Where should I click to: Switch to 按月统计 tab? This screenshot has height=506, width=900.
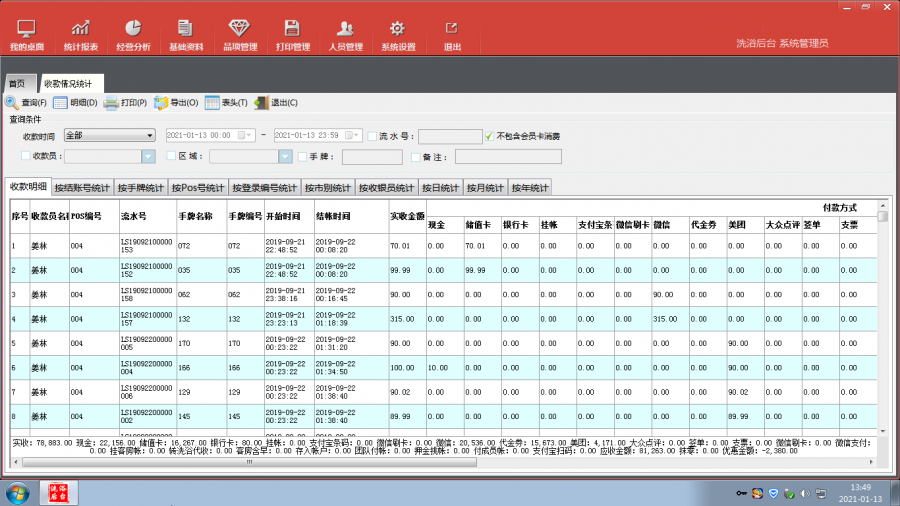click(484, 187)
